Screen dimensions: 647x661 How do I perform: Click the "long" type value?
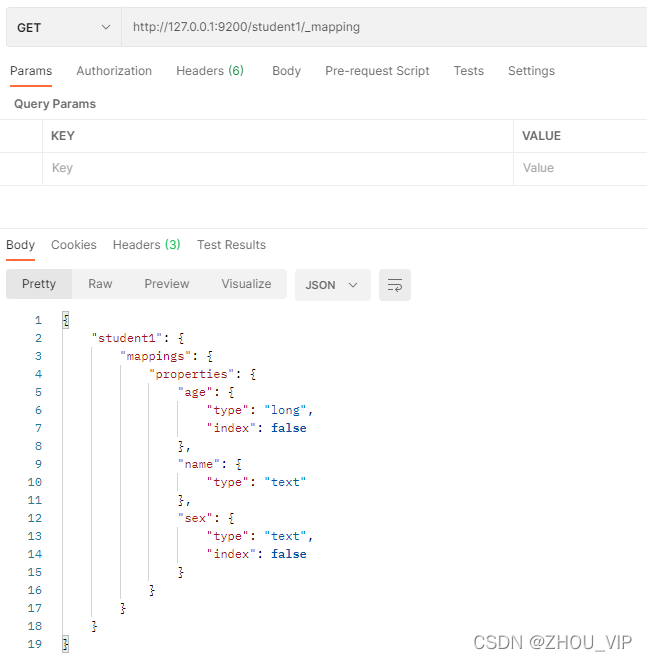tap(285, 410)
